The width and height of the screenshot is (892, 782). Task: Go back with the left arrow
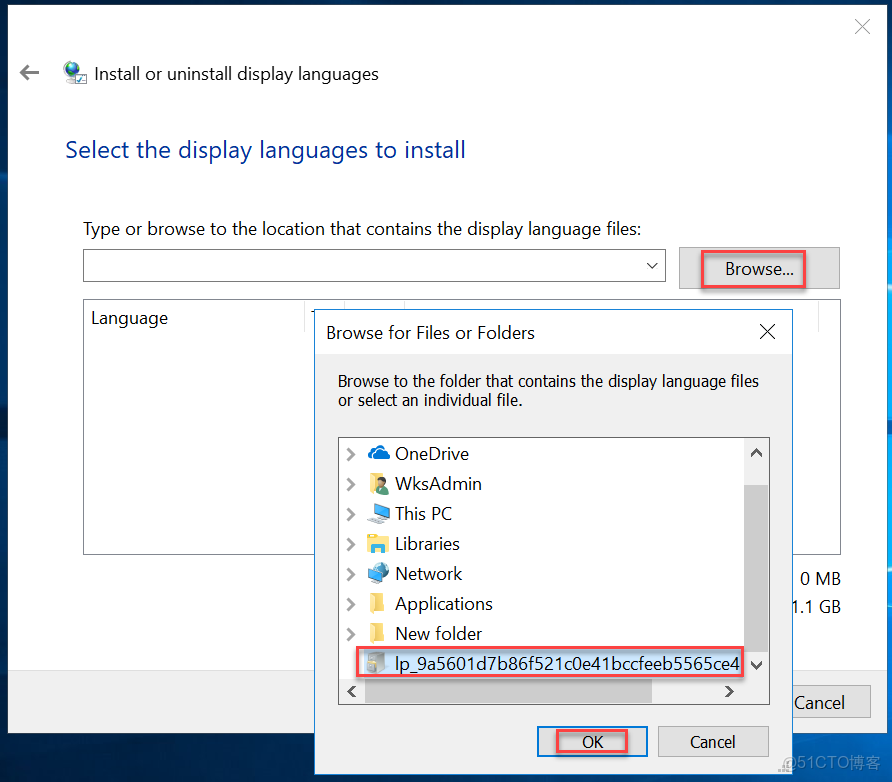point(29,73)
